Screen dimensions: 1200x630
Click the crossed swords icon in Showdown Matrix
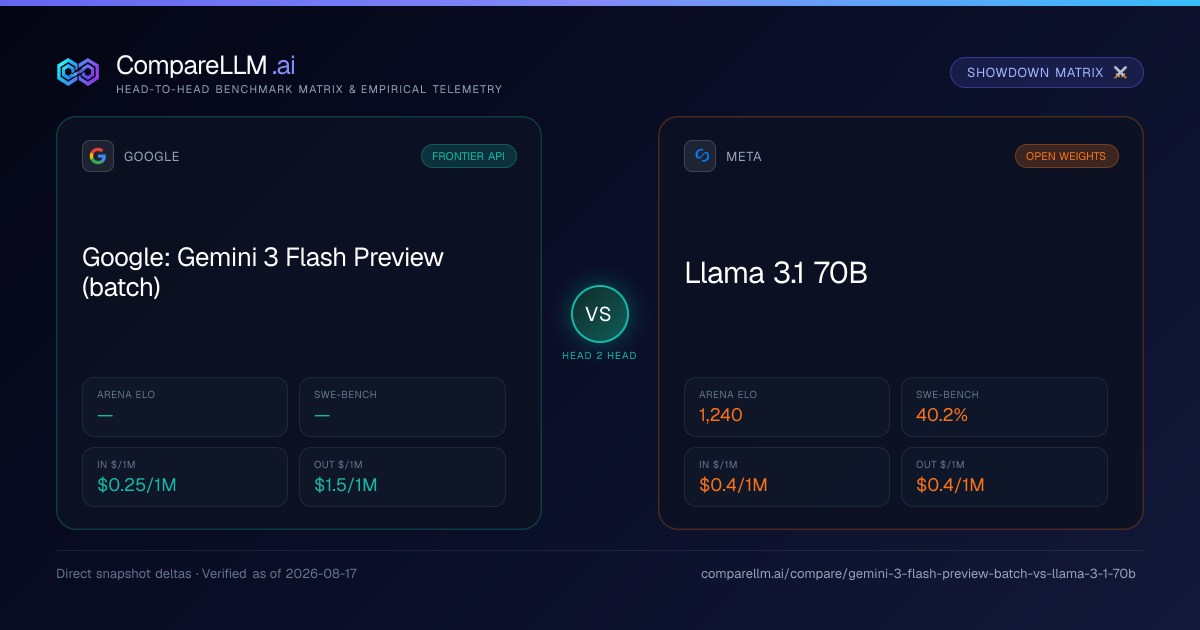(1120, 73)
